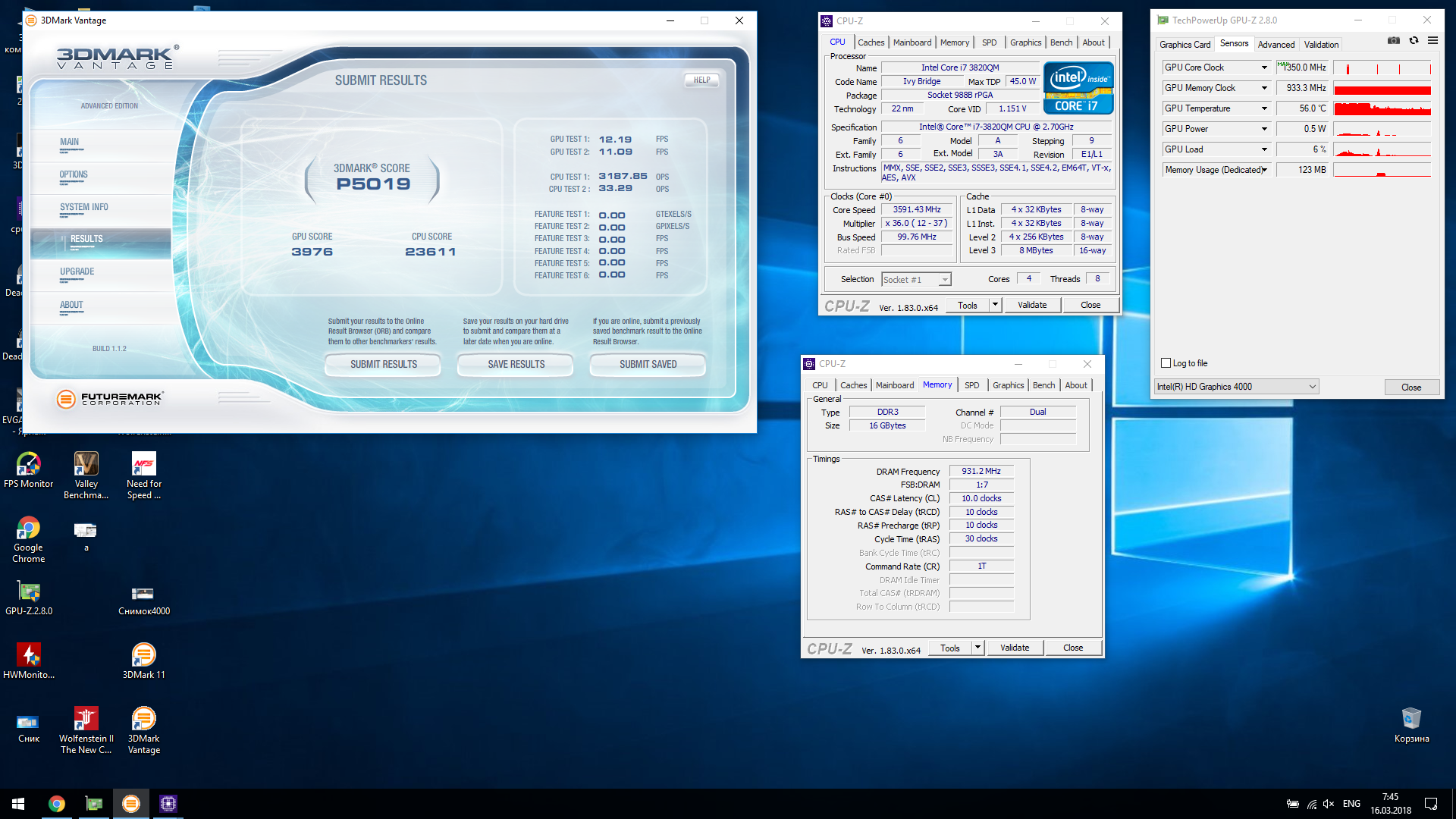
Task: Expand the GPU Temperature sensor dropdown
Action: coord(1264,108)
